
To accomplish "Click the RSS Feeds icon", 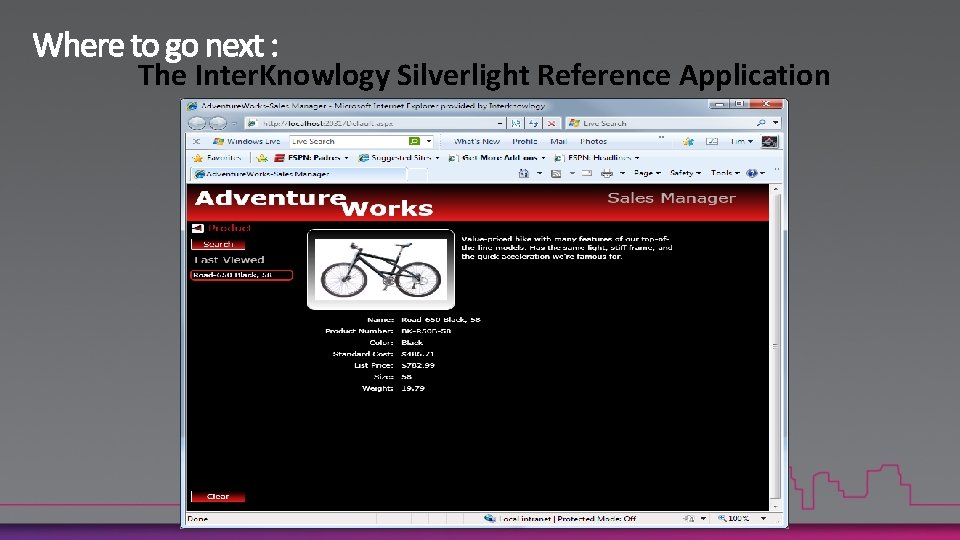I will click(556, 174).
